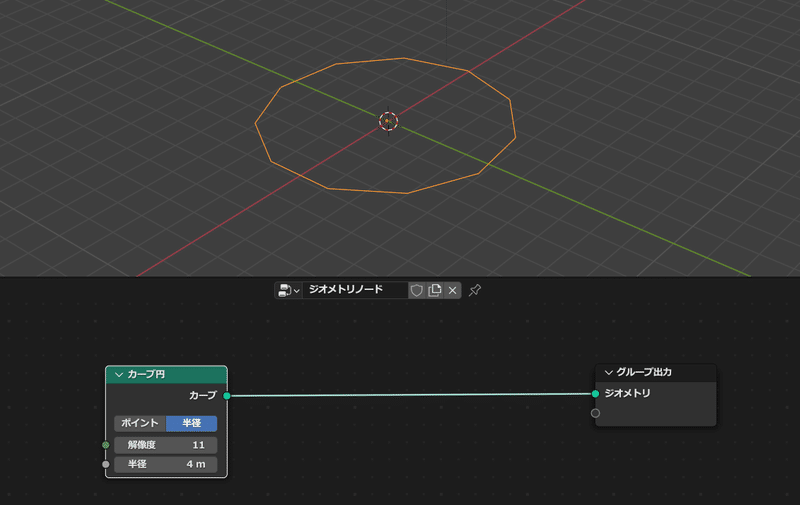Viewport: 800px width, 505px height.
Task: Collapse the カーブ円 node
Action: (119, 374)
